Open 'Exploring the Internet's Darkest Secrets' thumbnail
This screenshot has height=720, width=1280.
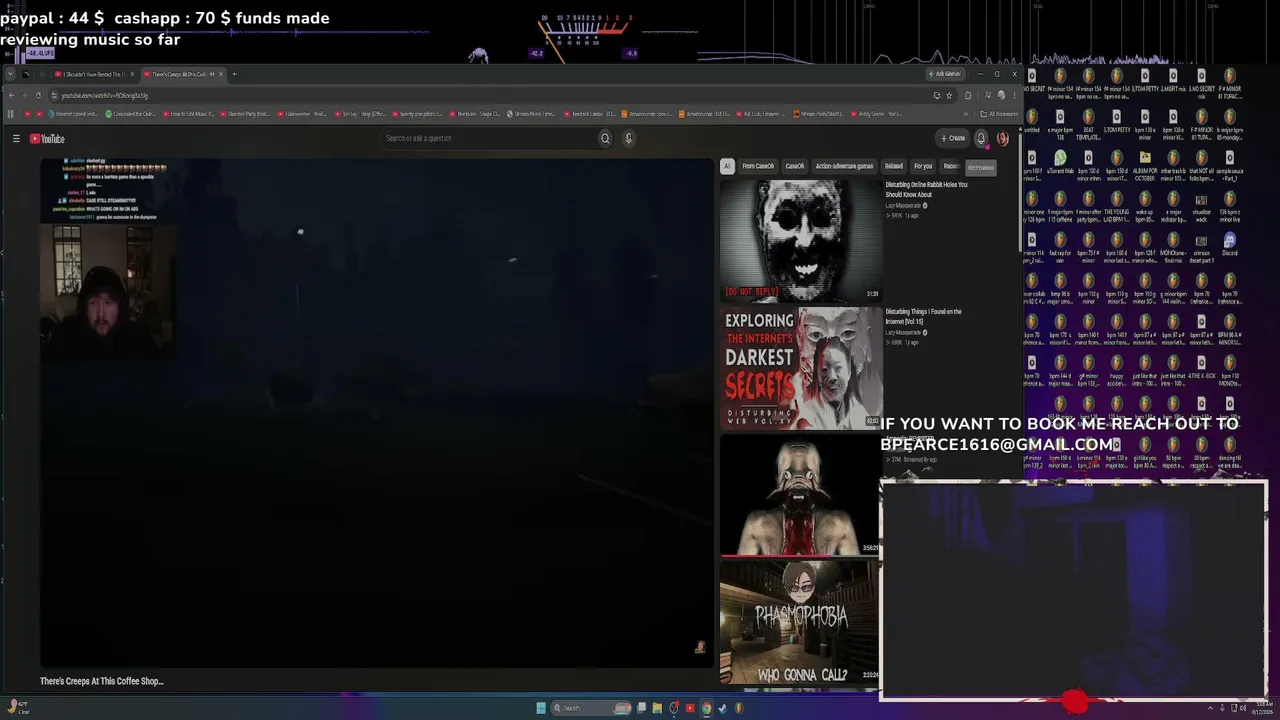801,368
